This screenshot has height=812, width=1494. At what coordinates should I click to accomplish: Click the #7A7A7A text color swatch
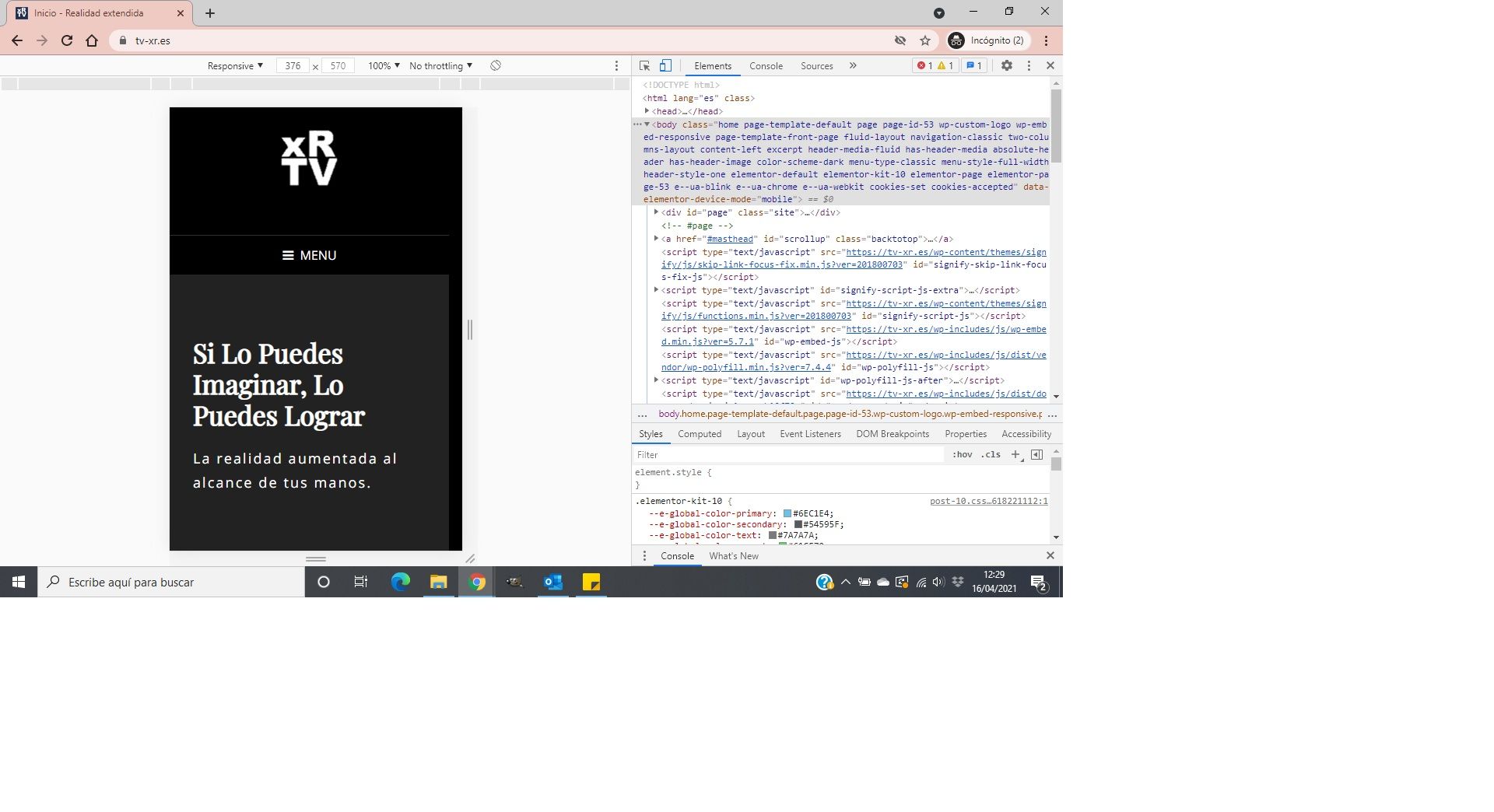coord(773,535)
